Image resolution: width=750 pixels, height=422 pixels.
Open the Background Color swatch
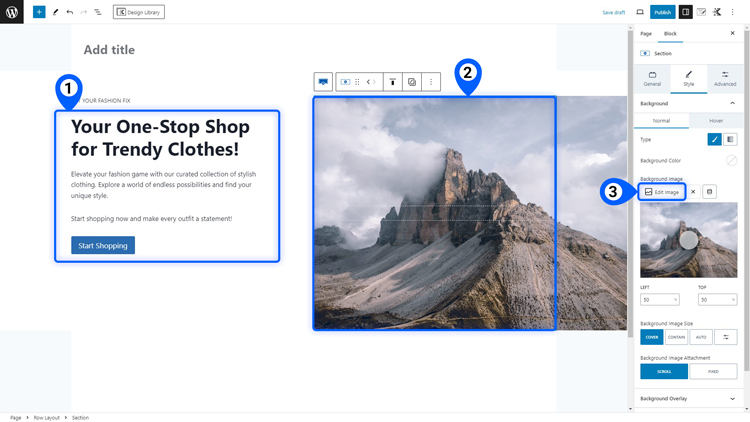(x=731, y=160)
